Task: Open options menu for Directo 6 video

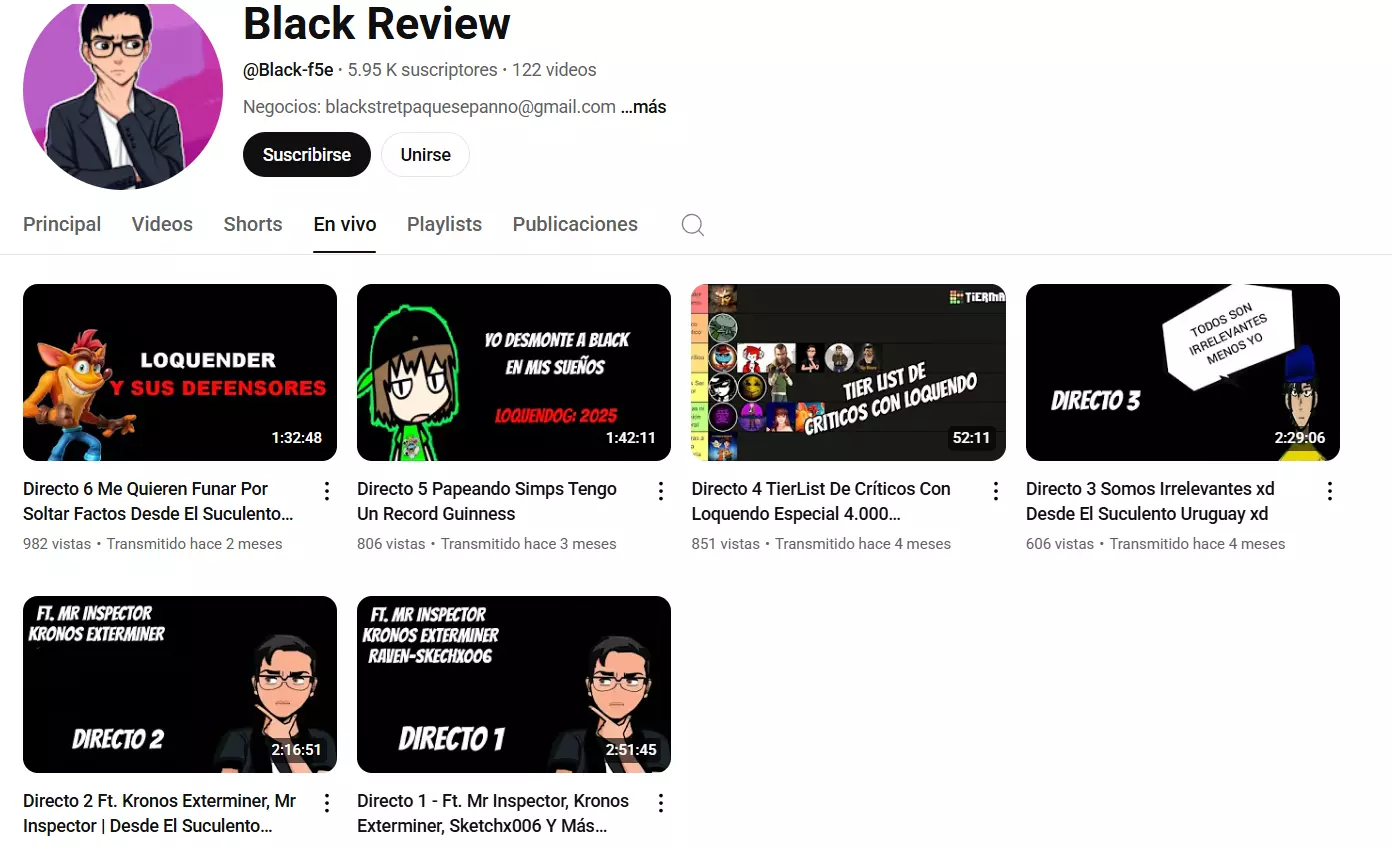Action: click(326, 491)
